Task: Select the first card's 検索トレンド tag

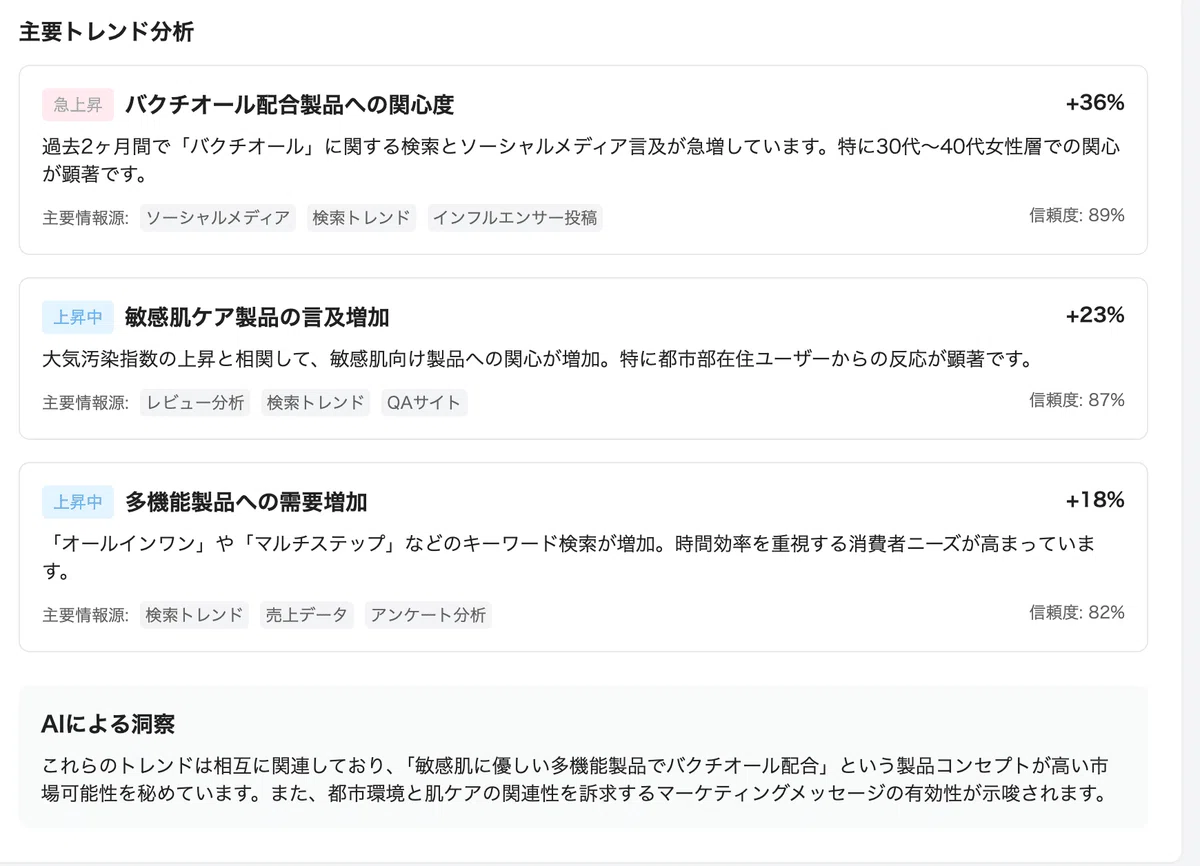Action: pyautogui.click(x=362, y=217)
